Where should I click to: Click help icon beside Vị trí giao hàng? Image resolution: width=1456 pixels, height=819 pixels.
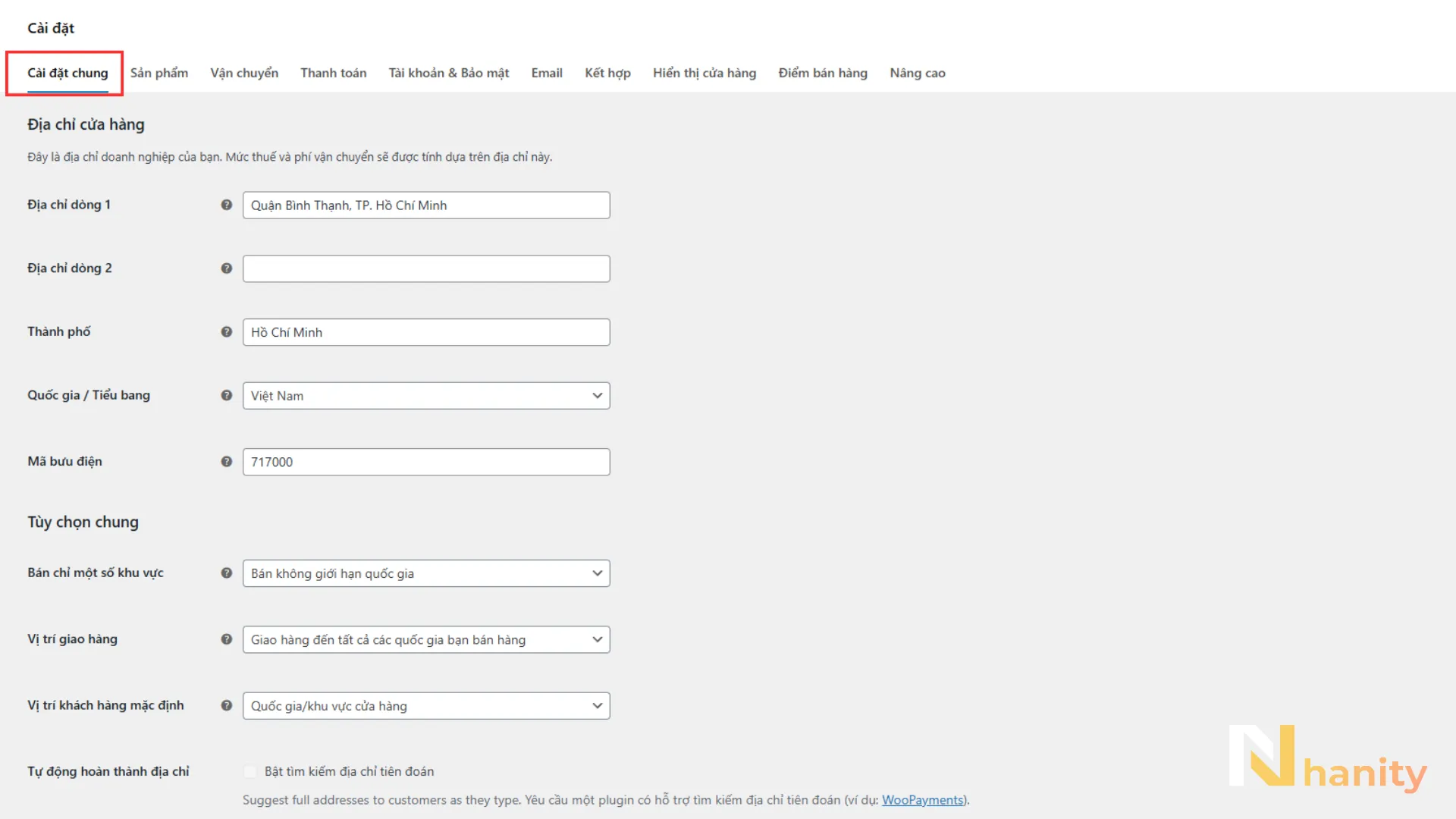[226, 639]
